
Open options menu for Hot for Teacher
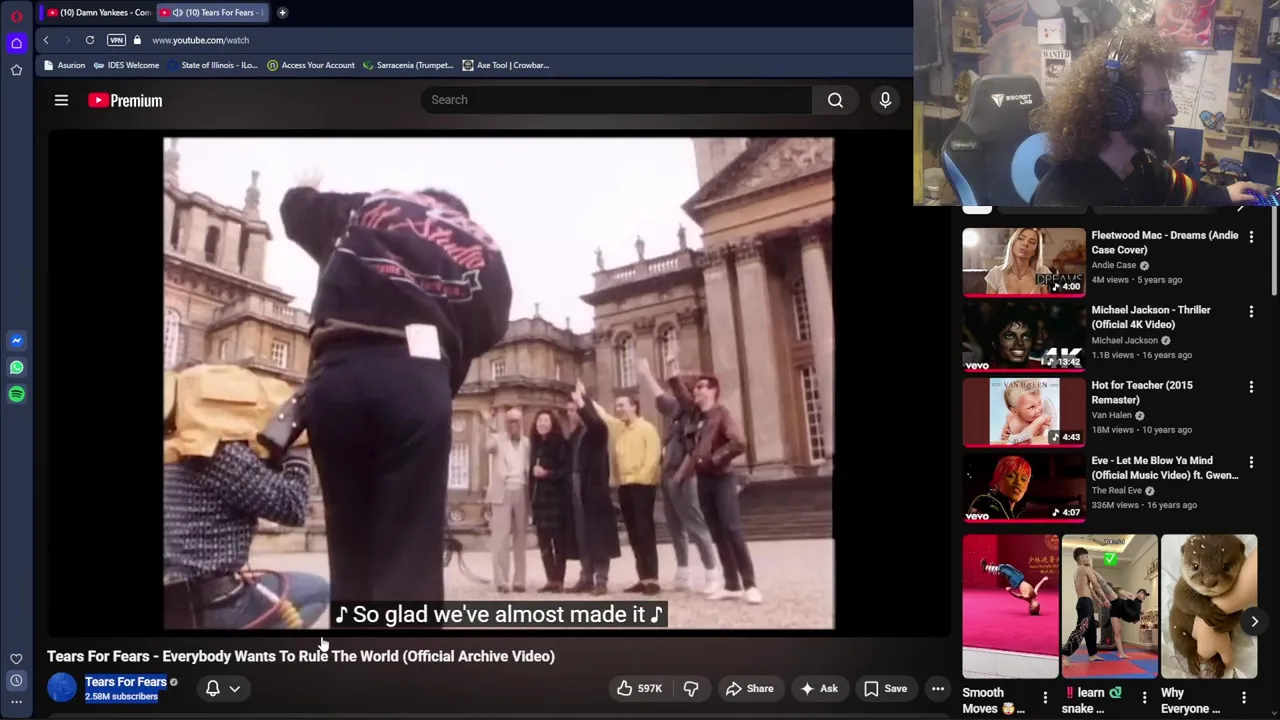tap(1251, 387)
